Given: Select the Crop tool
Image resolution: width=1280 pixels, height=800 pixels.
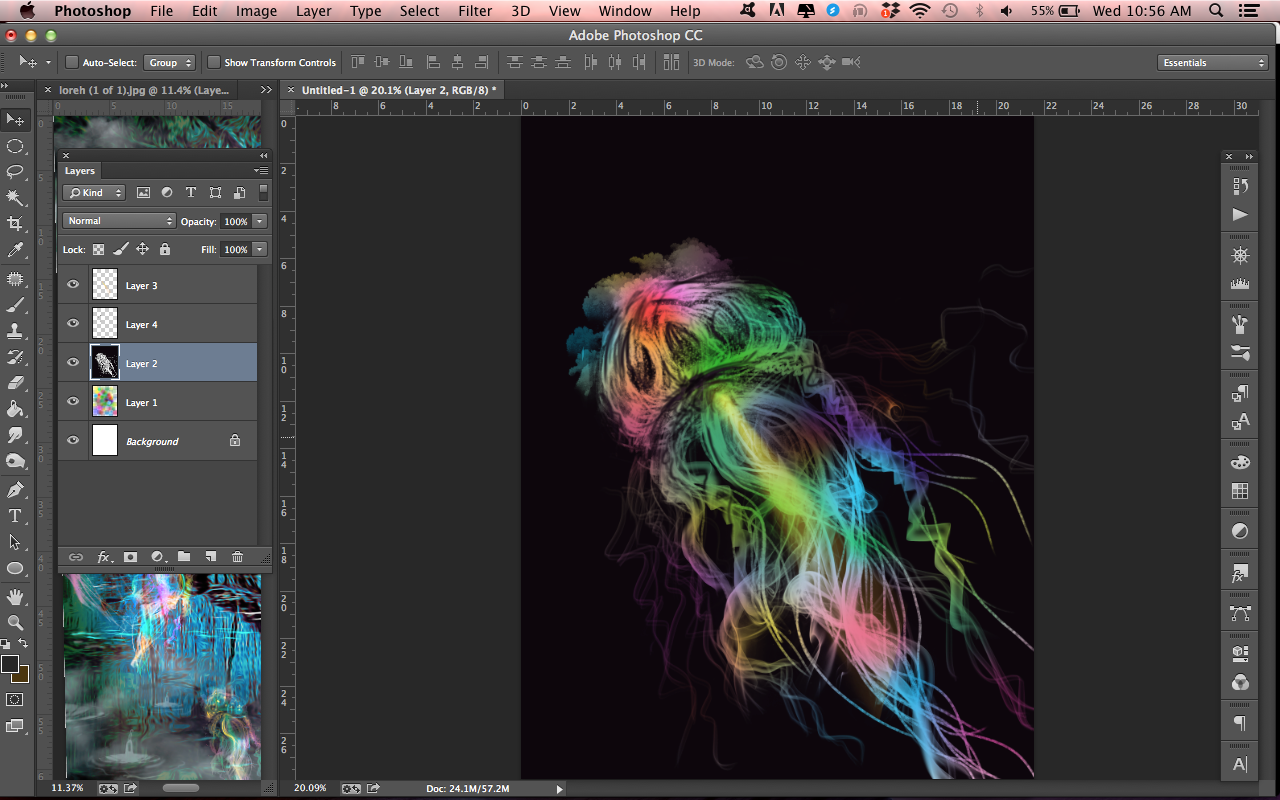Looking at the screenshot, I should pos(15,224).
